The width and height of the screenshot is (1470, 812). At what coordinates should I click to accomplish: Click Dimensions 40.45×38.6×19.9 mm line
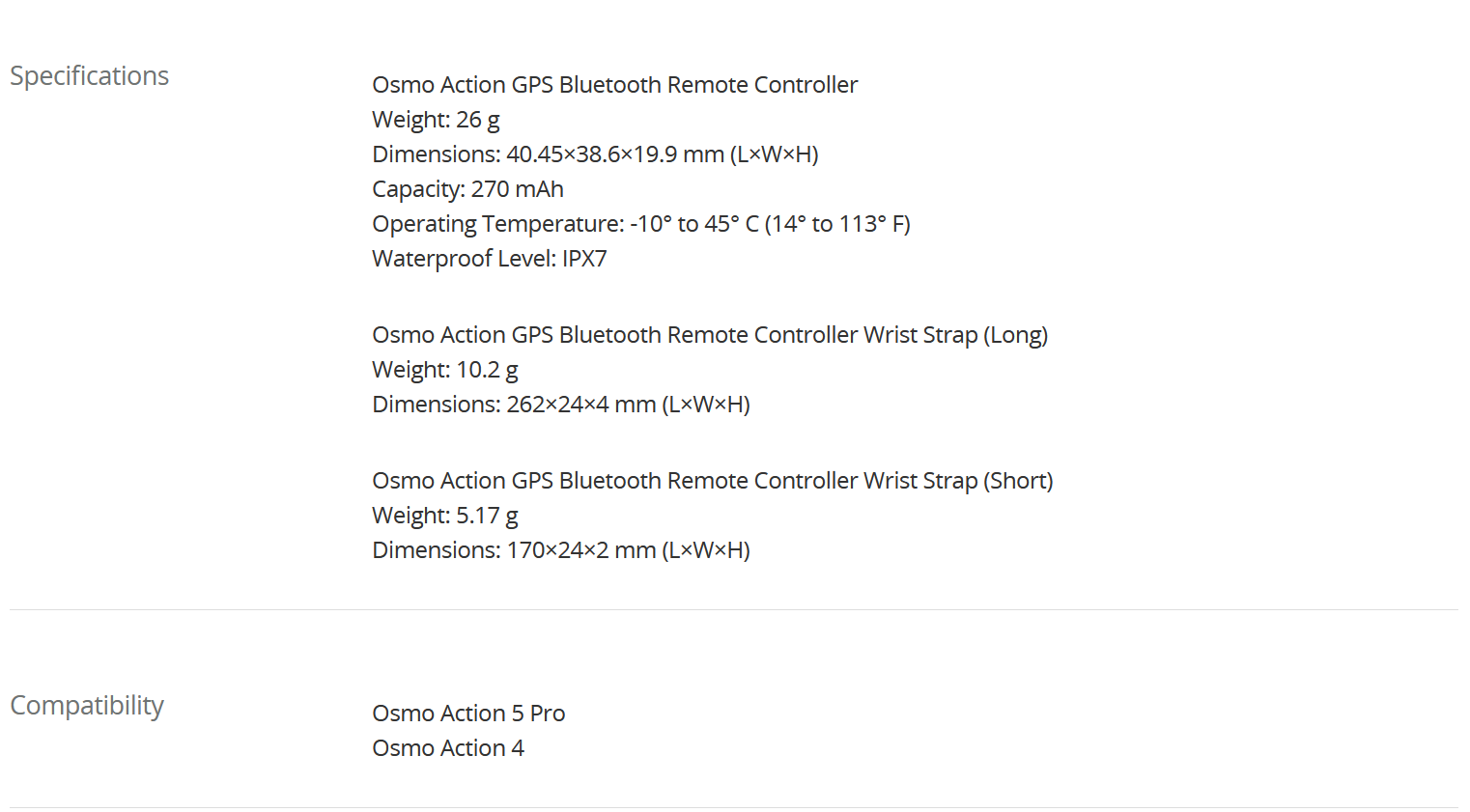pyautogui.click(x=595, y=154)
